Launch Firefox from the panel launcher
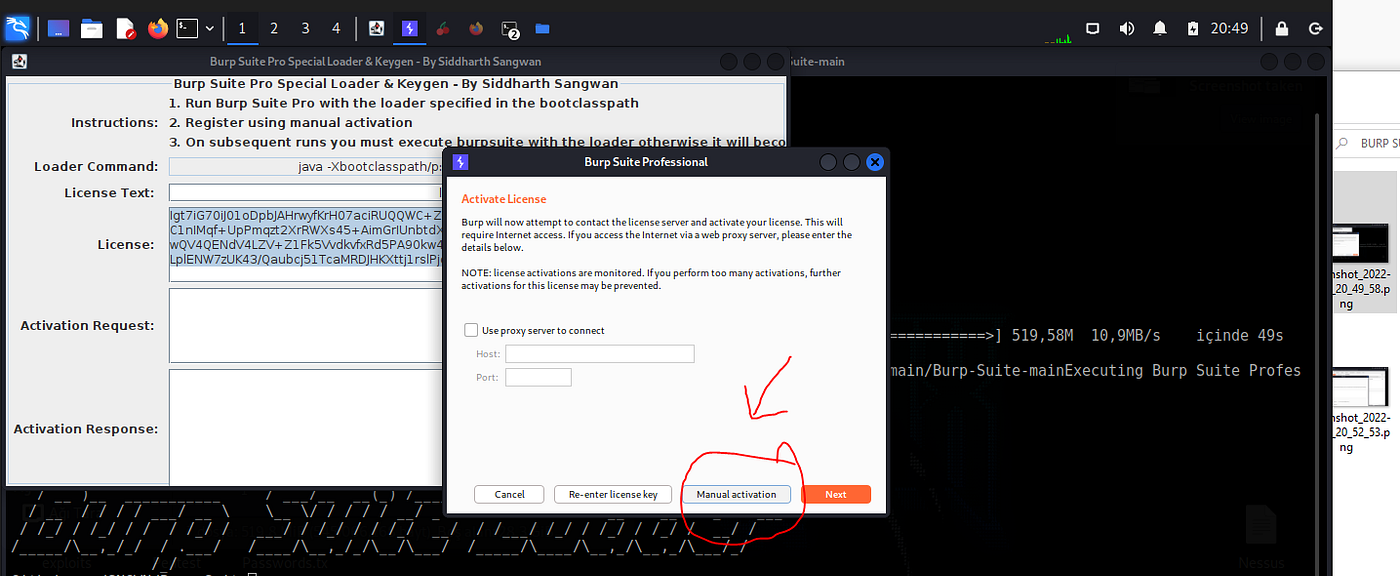Screen dimensions: 1400x576 coord(157,28)
